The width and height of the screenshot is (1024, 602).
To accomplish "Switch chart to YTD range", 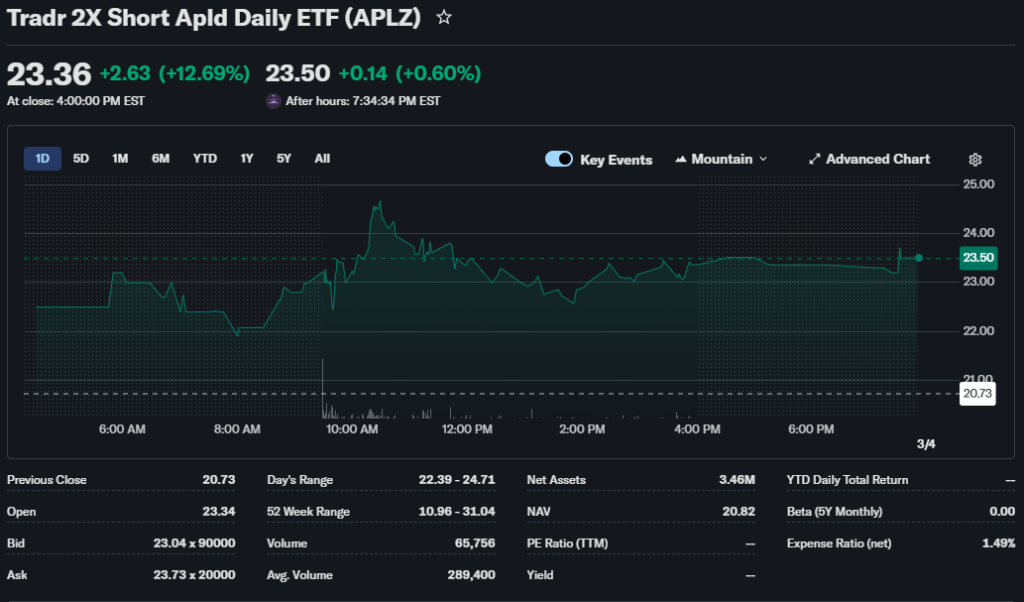I will coord(205,159).
